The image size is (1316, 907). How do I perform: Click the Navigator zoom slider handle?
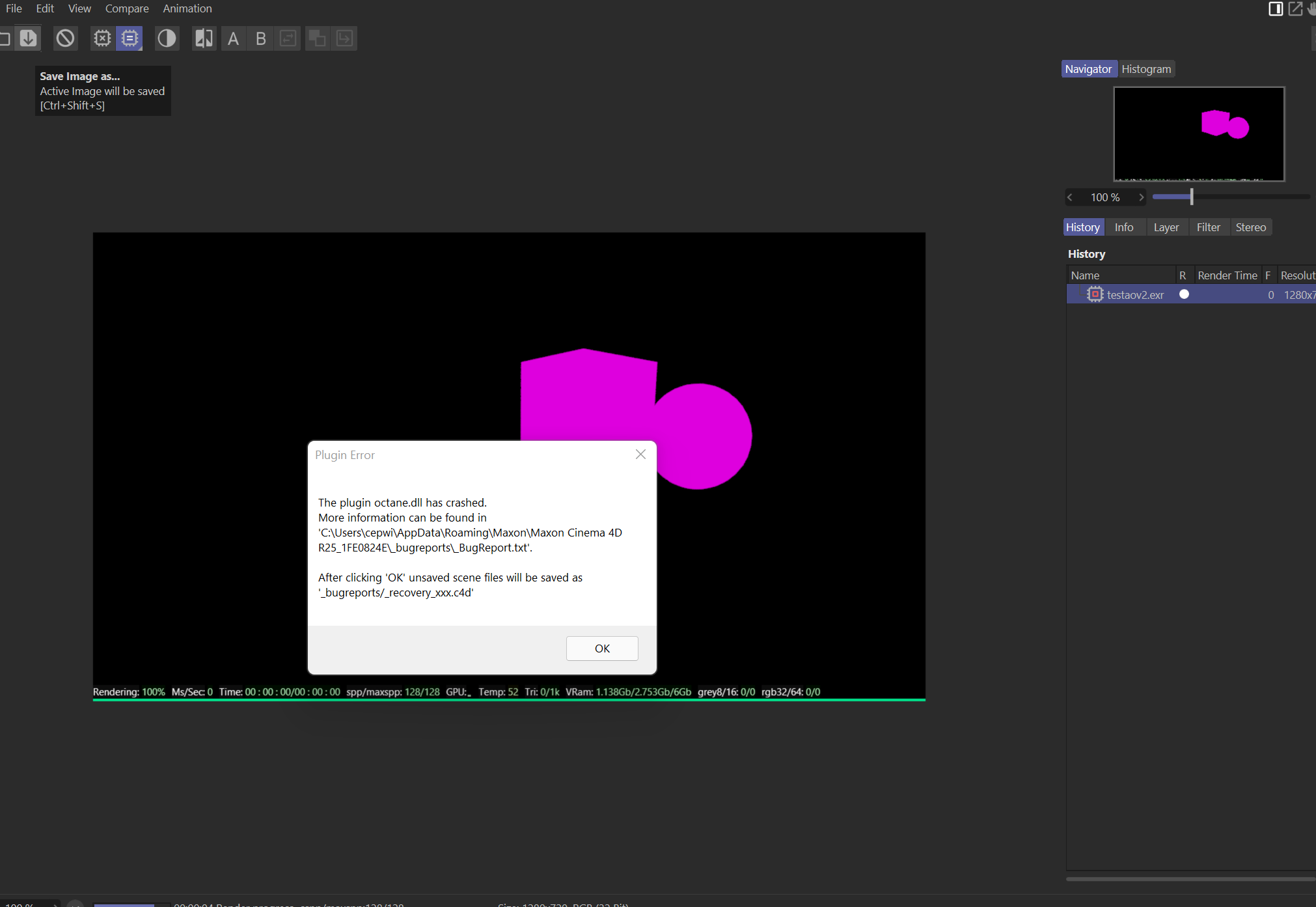pyautogui.click(x=1192, y=197)
